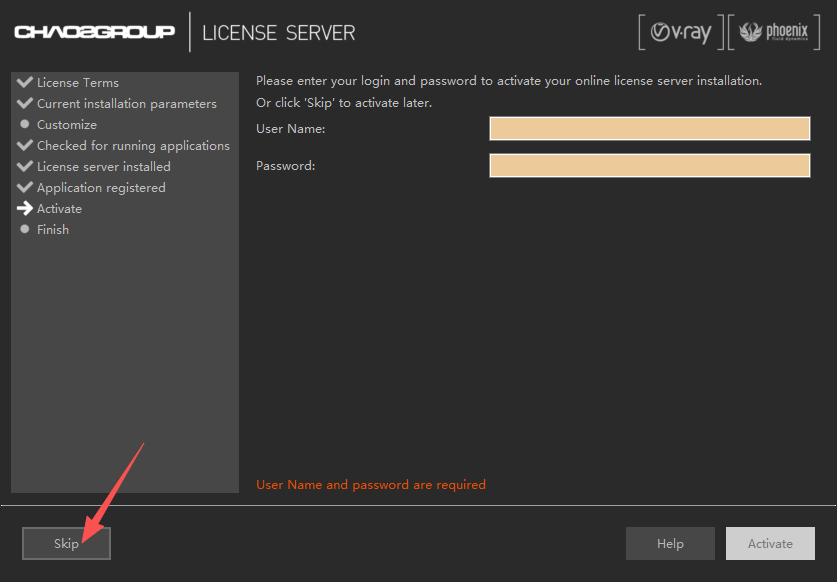Click the Skip button
Screen dimensions: 837x582
(x=66, y=543)
